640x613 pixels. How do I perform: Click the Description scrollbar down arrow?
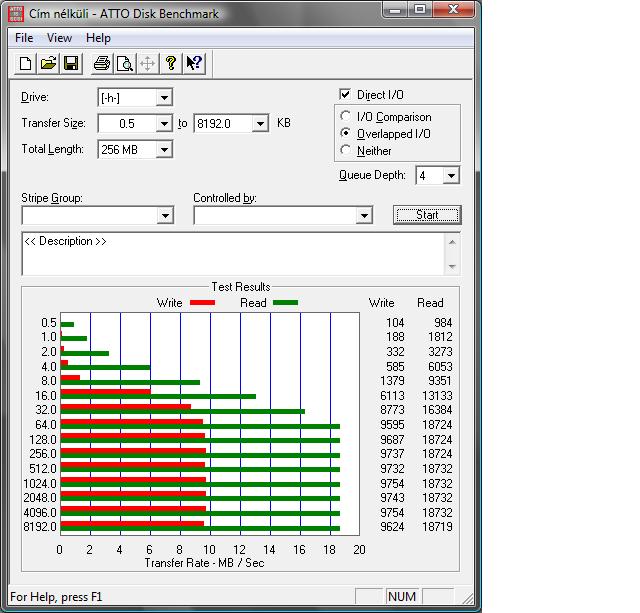452,267
